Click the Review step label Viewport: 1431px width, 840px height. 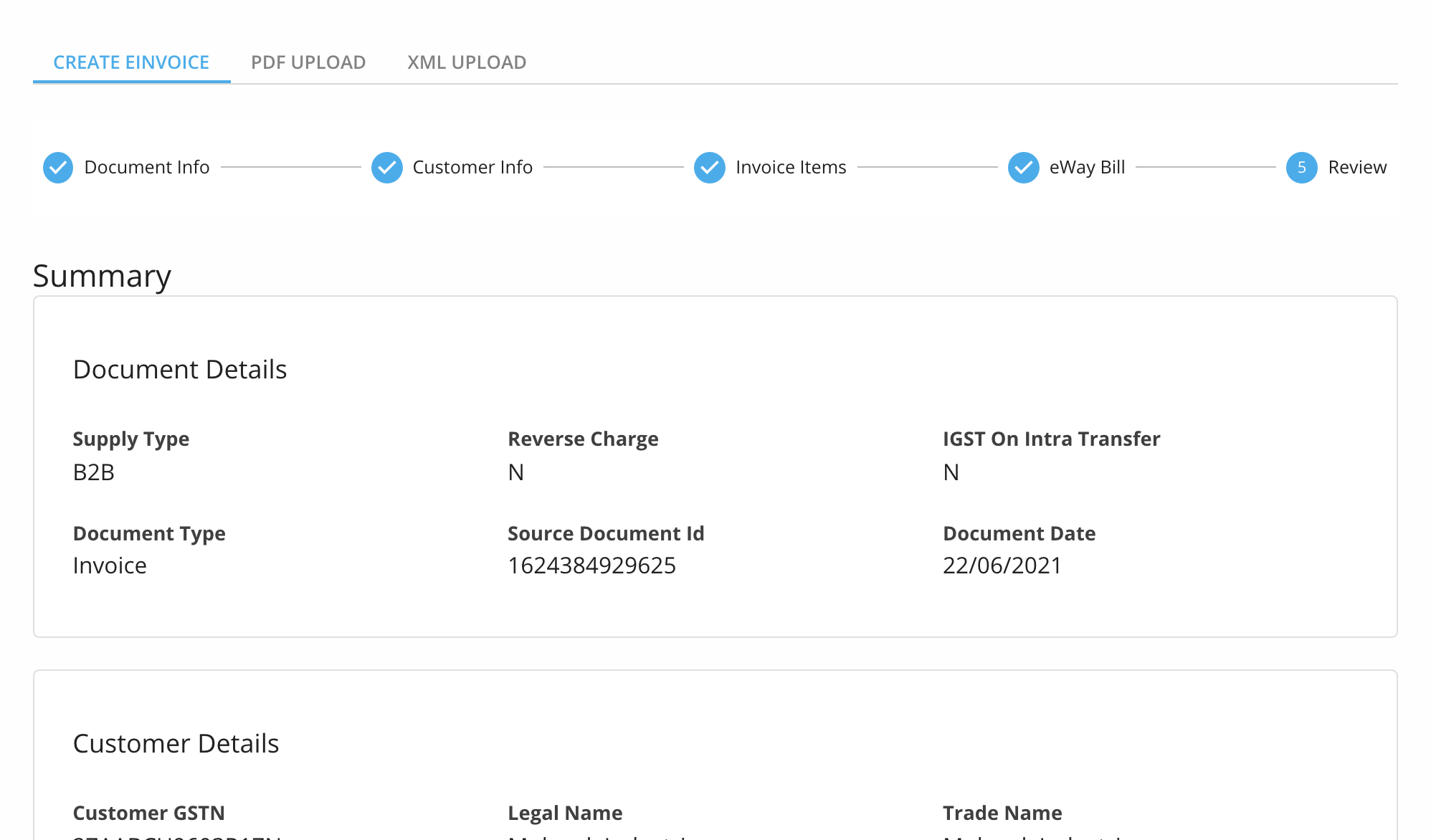(1357, 168)
